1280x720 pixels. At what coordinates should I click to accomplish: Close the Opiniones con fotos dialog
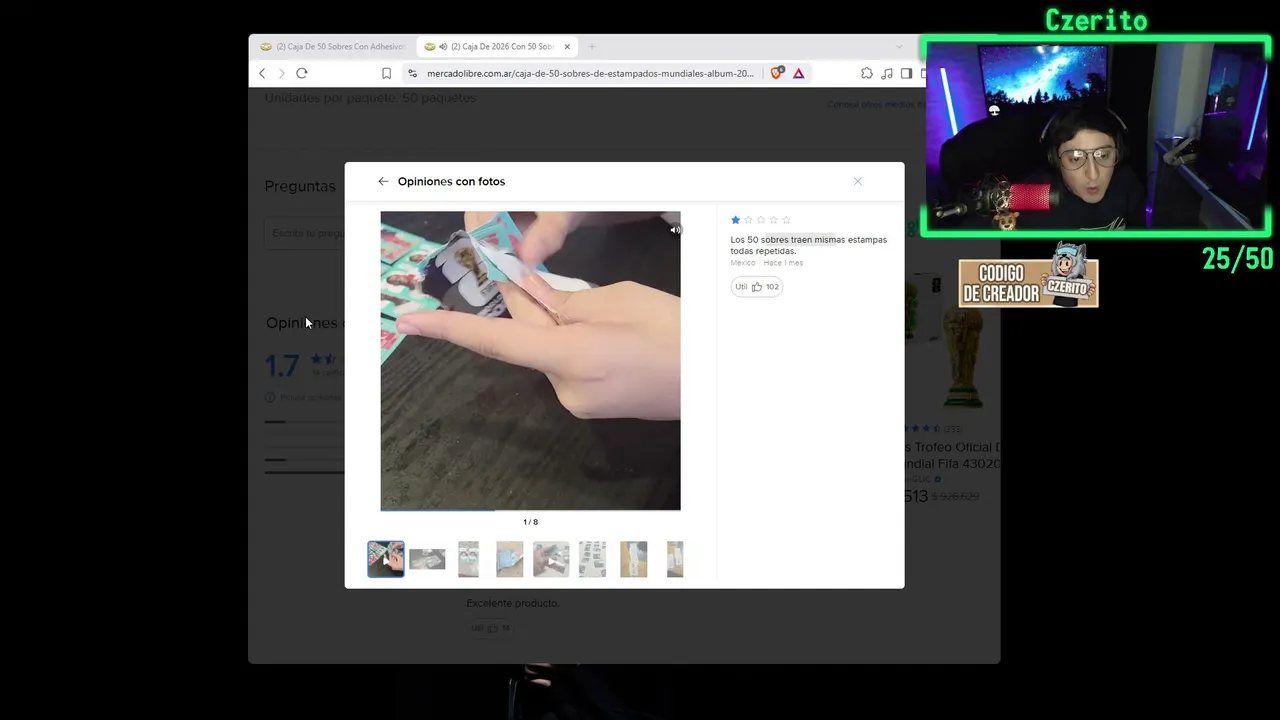857,181
